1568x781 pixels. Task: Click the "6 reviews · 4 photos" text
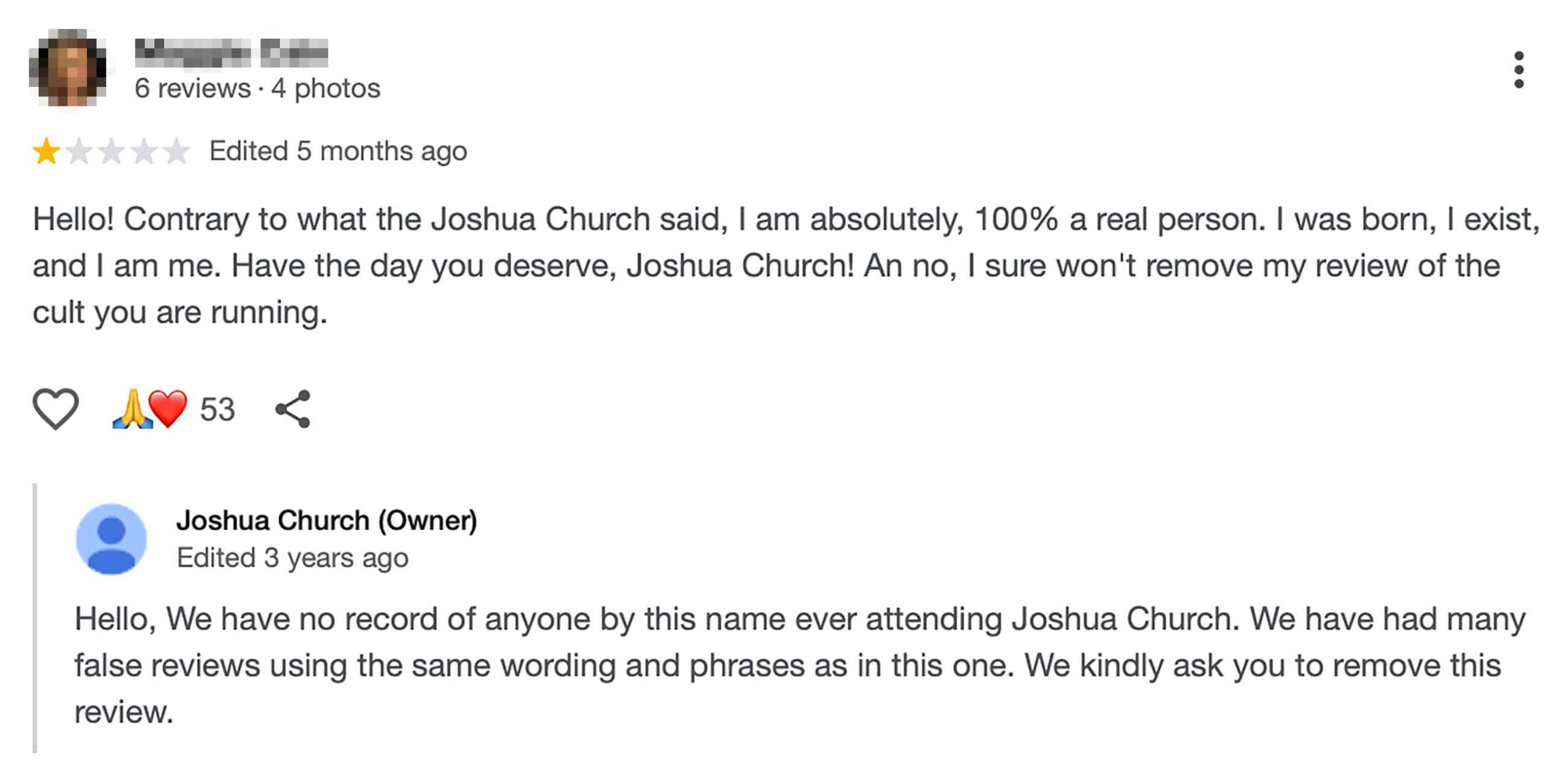(257, 88)
